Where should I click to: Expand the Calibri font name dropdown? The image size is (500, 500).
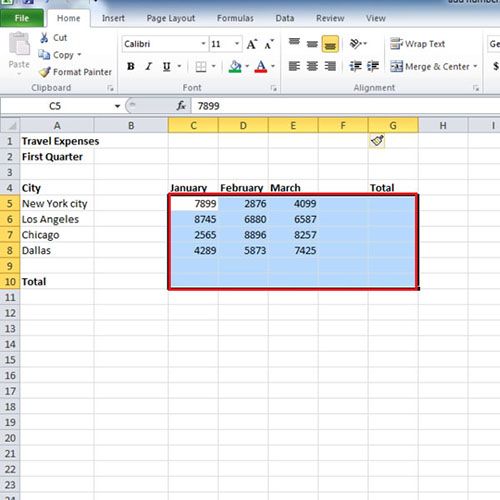(x=203, y=44)
